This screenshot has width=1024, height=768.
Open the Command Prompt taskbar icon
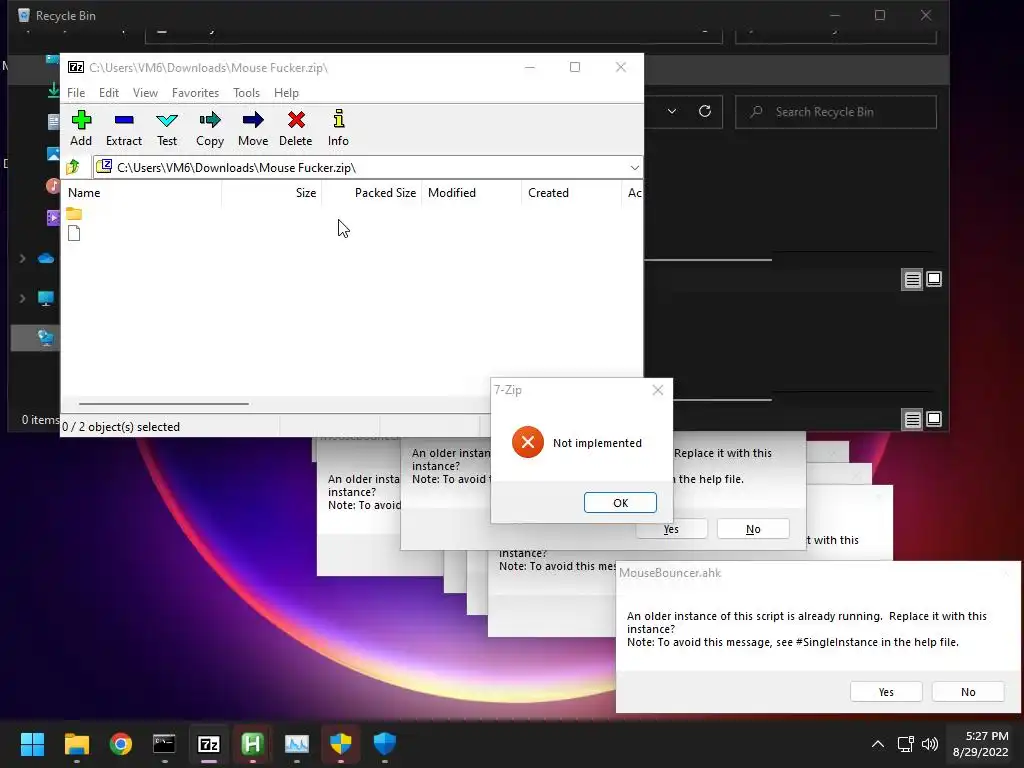[165, 743]
